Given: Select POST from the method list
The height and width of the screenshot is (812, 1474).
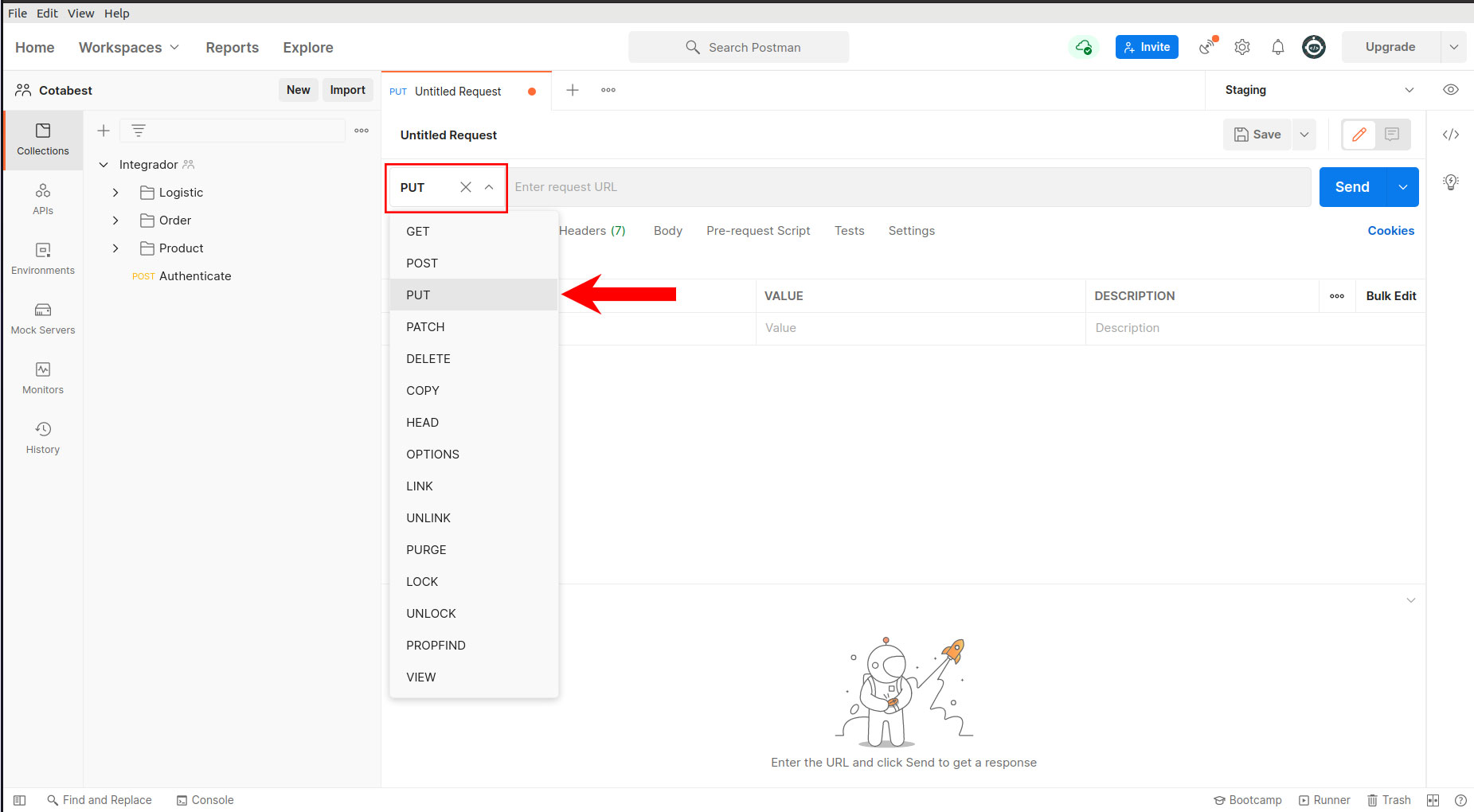Looking at the screenshot, I should (x=474, y=264).
